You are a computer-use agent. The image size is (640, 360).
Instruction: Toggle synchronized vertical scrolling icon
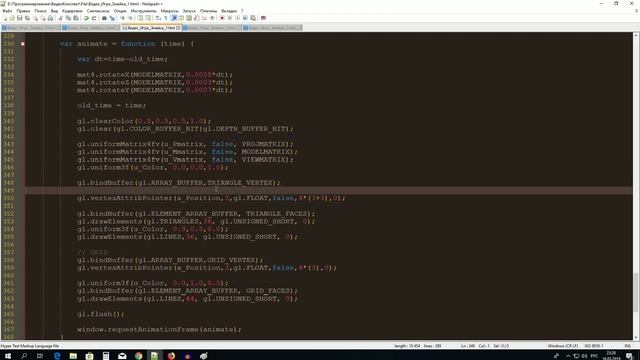click(x=140, y=18)
